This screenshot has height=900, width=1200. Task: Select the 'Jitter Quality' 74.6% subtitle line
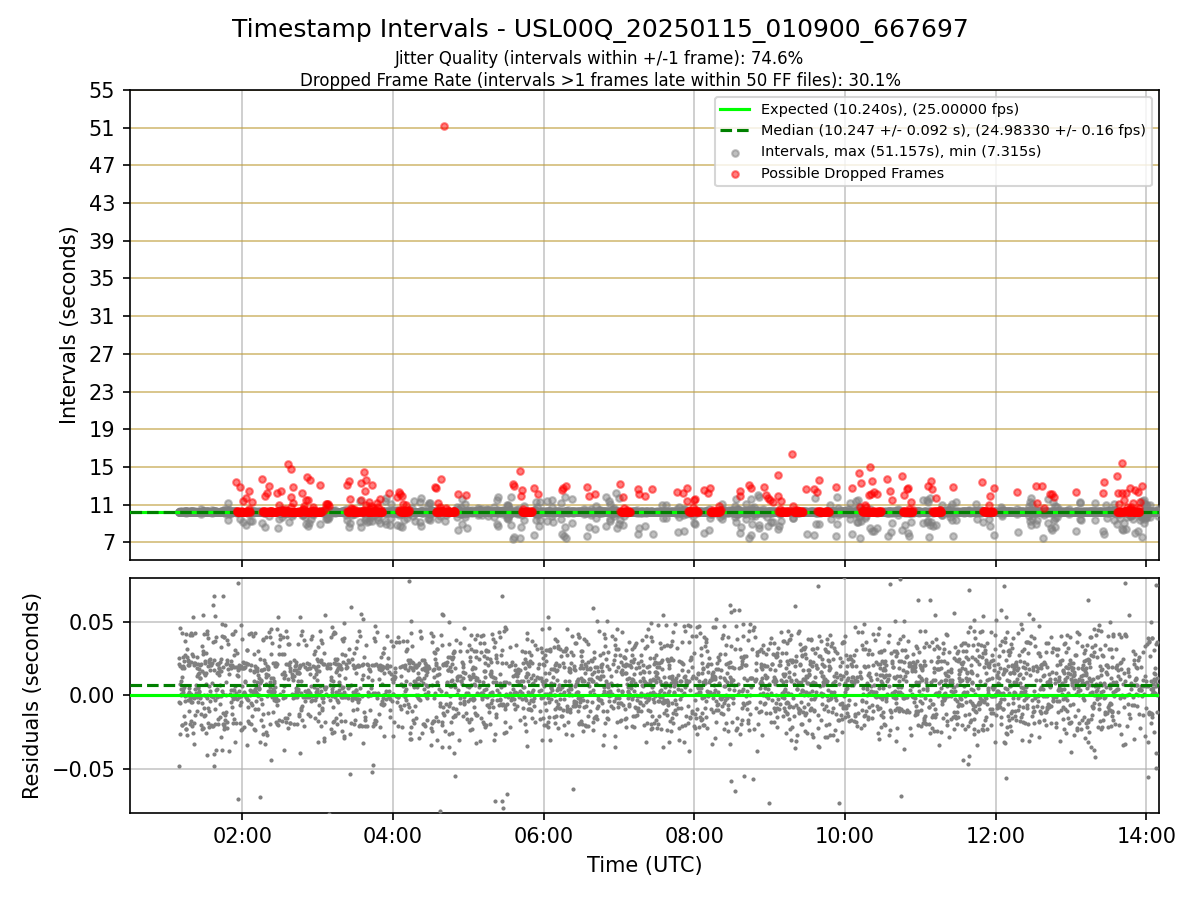(599, 58)
